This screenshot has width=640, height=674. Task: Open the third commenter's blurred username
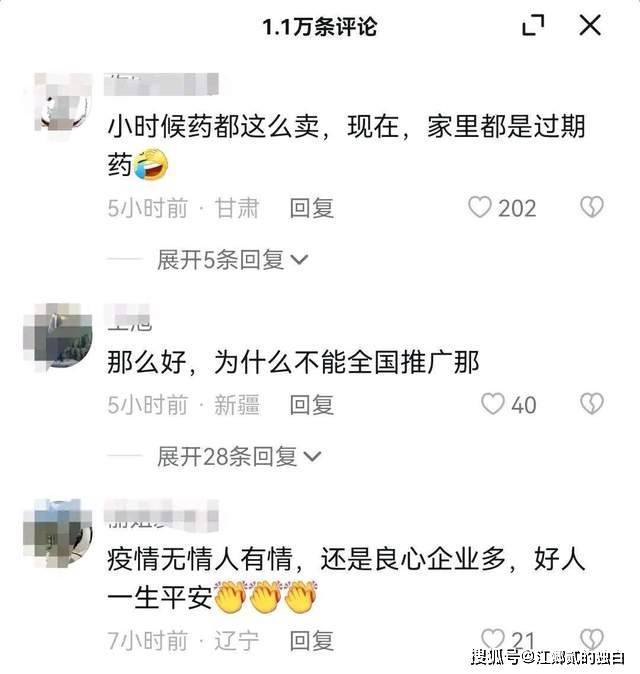[162, 515]
